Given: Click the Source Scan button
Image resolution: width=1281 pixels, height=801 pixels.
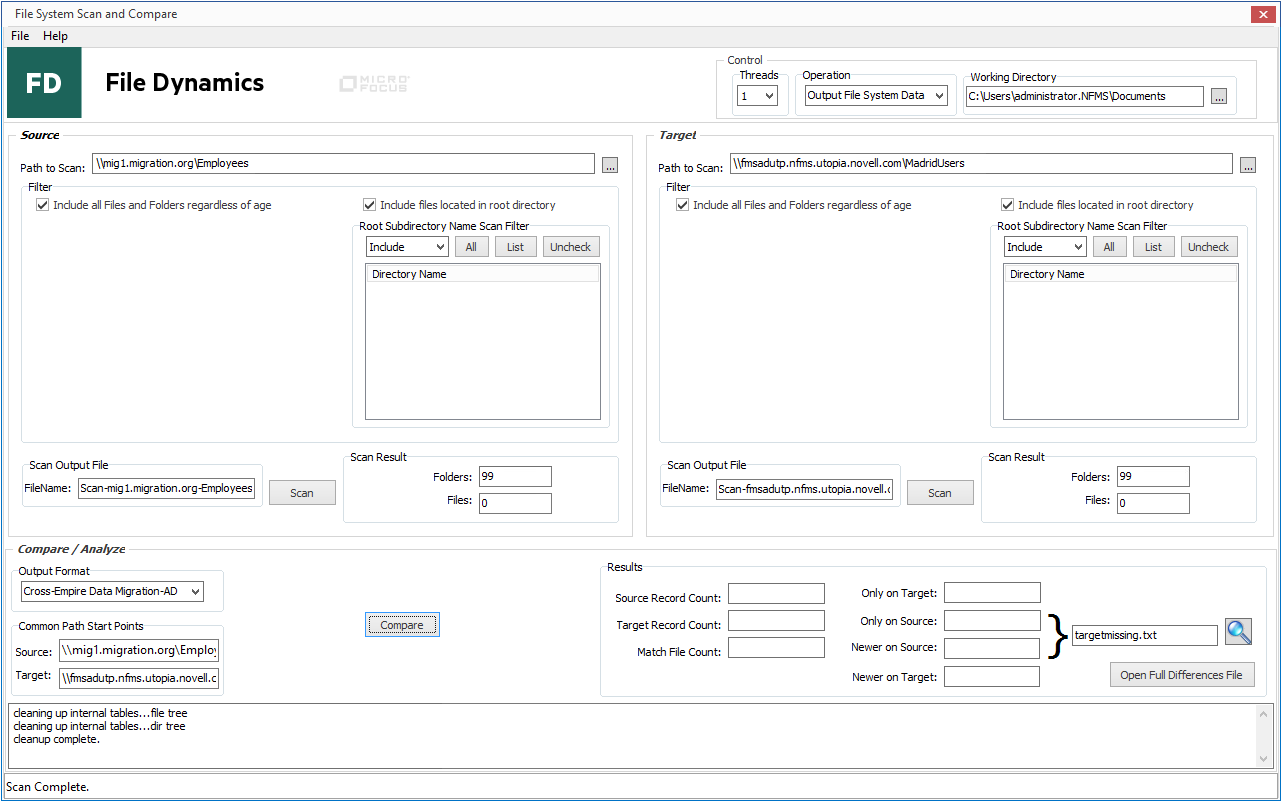Looking at the screenshot, I should point(302,493).
